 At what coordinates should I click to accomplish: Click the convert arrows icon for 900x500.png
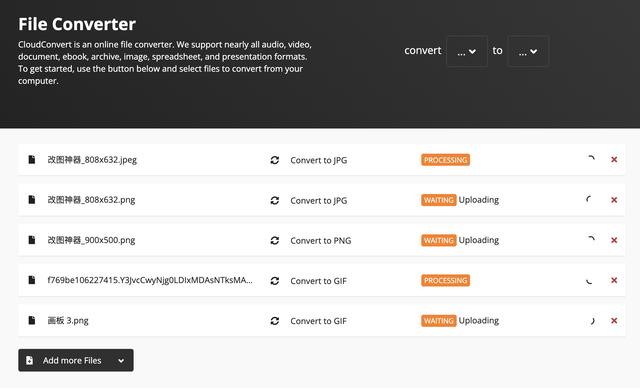275,240
